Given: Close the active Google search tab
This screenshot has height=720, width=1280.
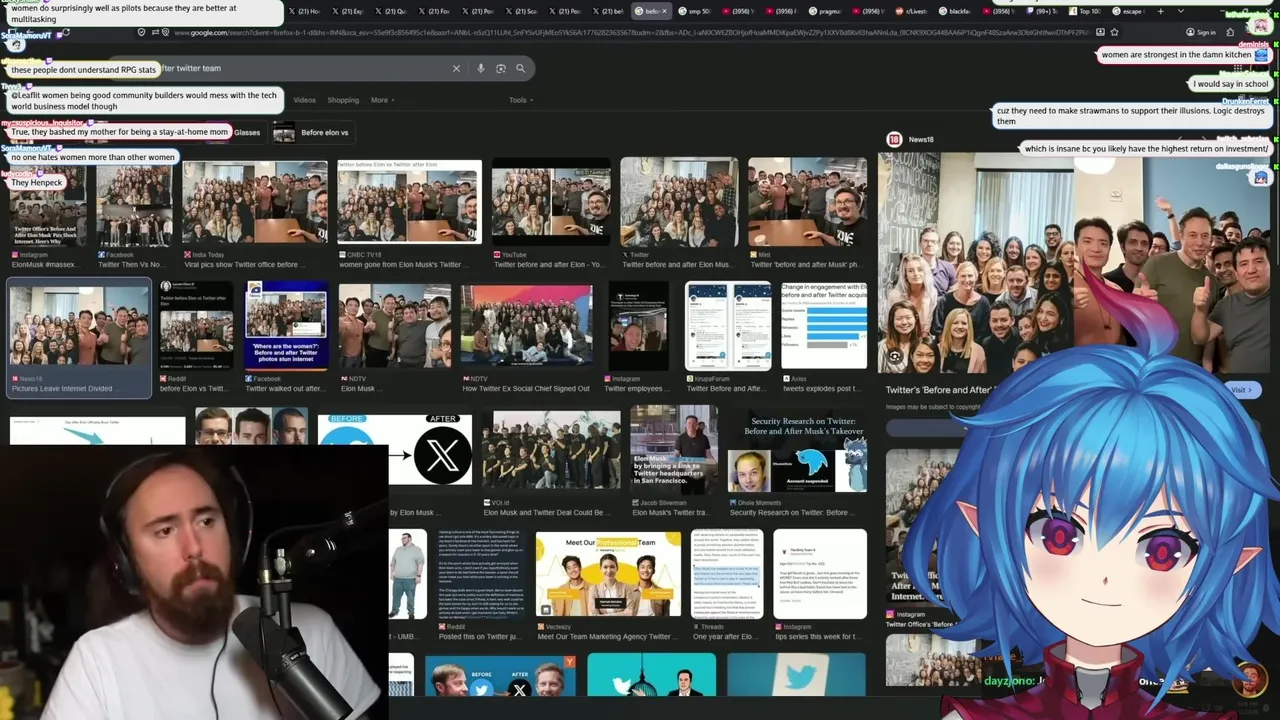Looking at the screenshot, I should (x=664, y=11).
